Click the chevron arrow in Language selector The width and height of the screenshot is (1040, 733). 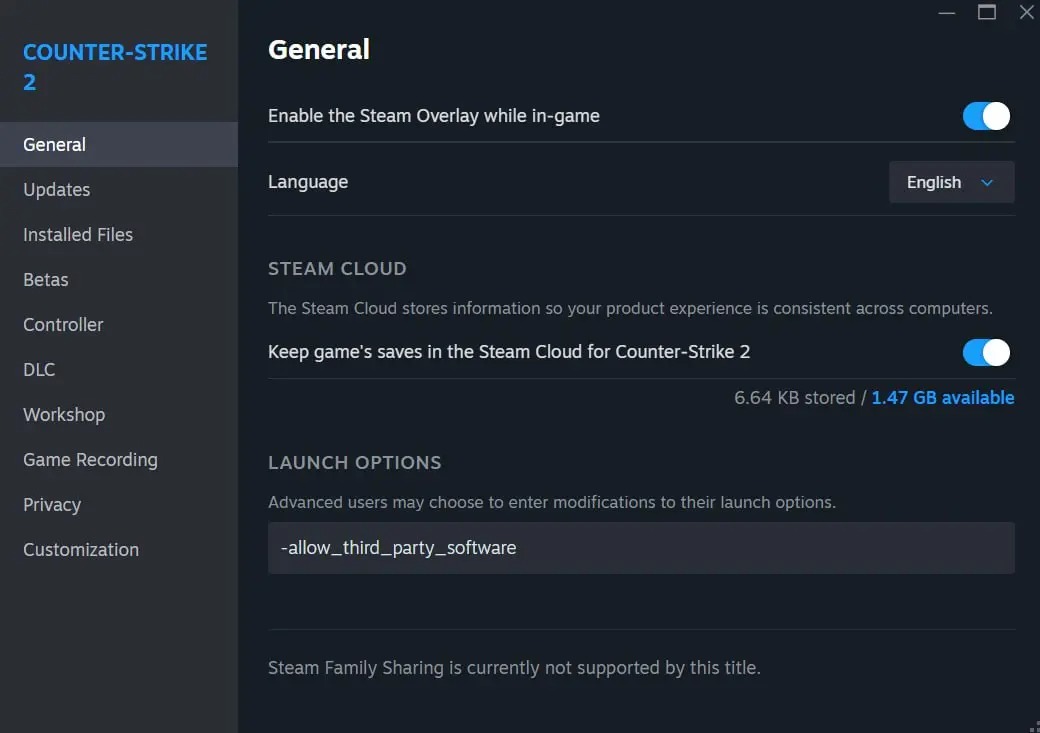click(987, 183)
